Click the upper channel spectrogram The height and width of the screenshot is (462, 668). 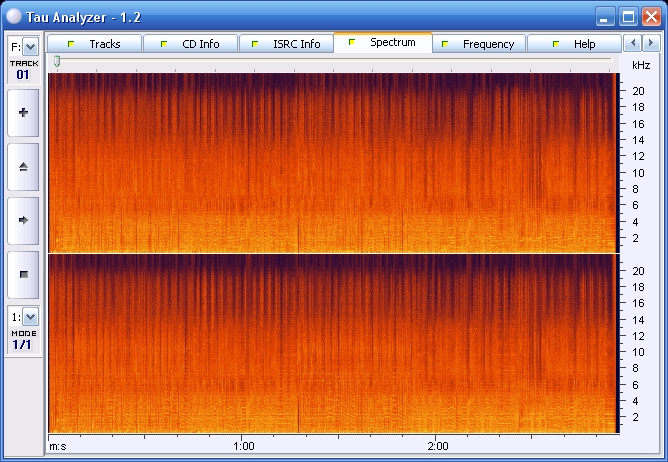[331, 162]
